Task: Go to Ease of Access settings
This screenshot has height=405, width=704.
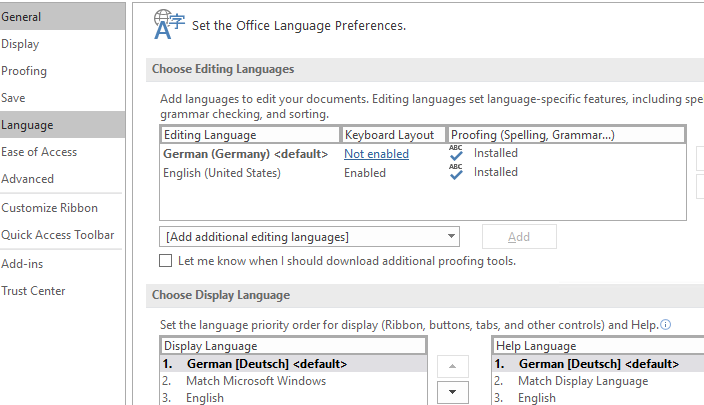Action: pos(39,152)
